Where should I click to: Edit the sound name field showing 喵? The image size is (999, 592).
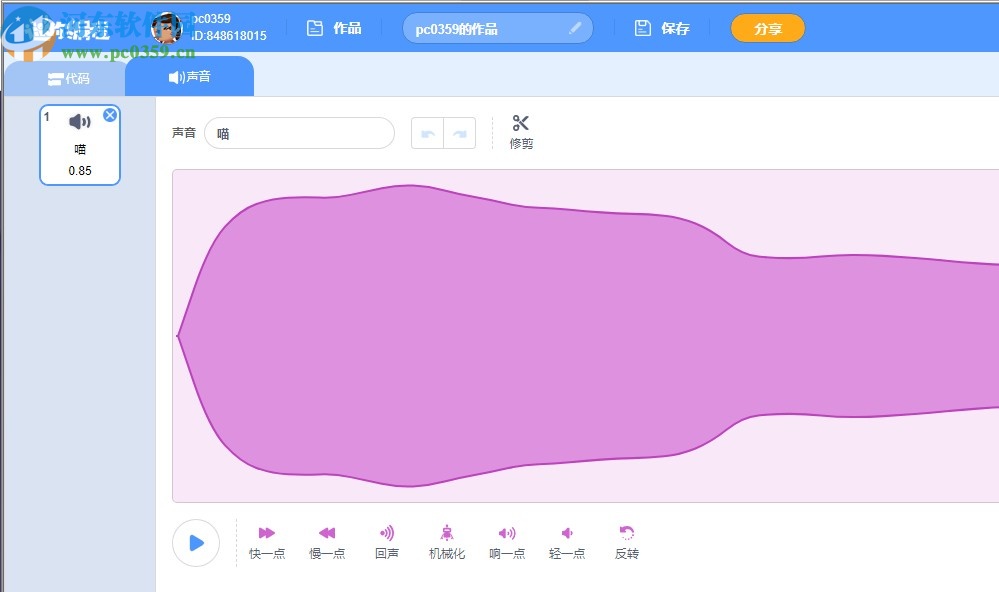[x=299, y=132]
